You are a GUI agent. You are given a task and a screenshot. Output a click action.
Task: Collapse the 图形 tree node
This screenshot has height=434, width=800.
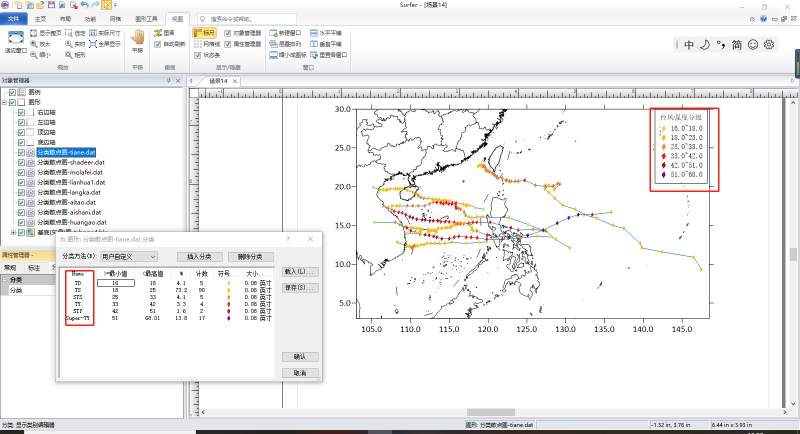(x=3, y=102)
